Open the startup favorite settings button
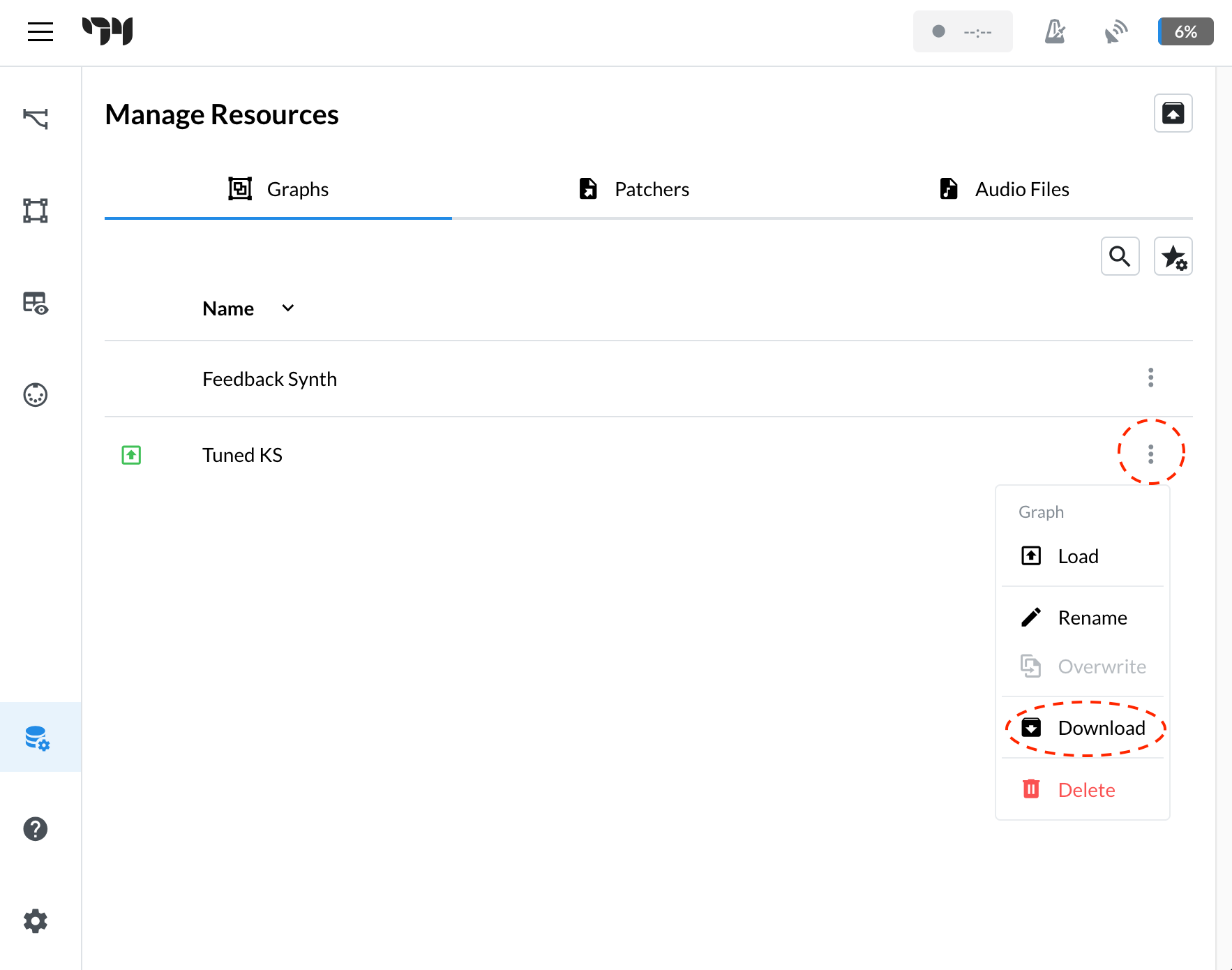Viewport: 1232px width, 970px height. point(1173,256)
